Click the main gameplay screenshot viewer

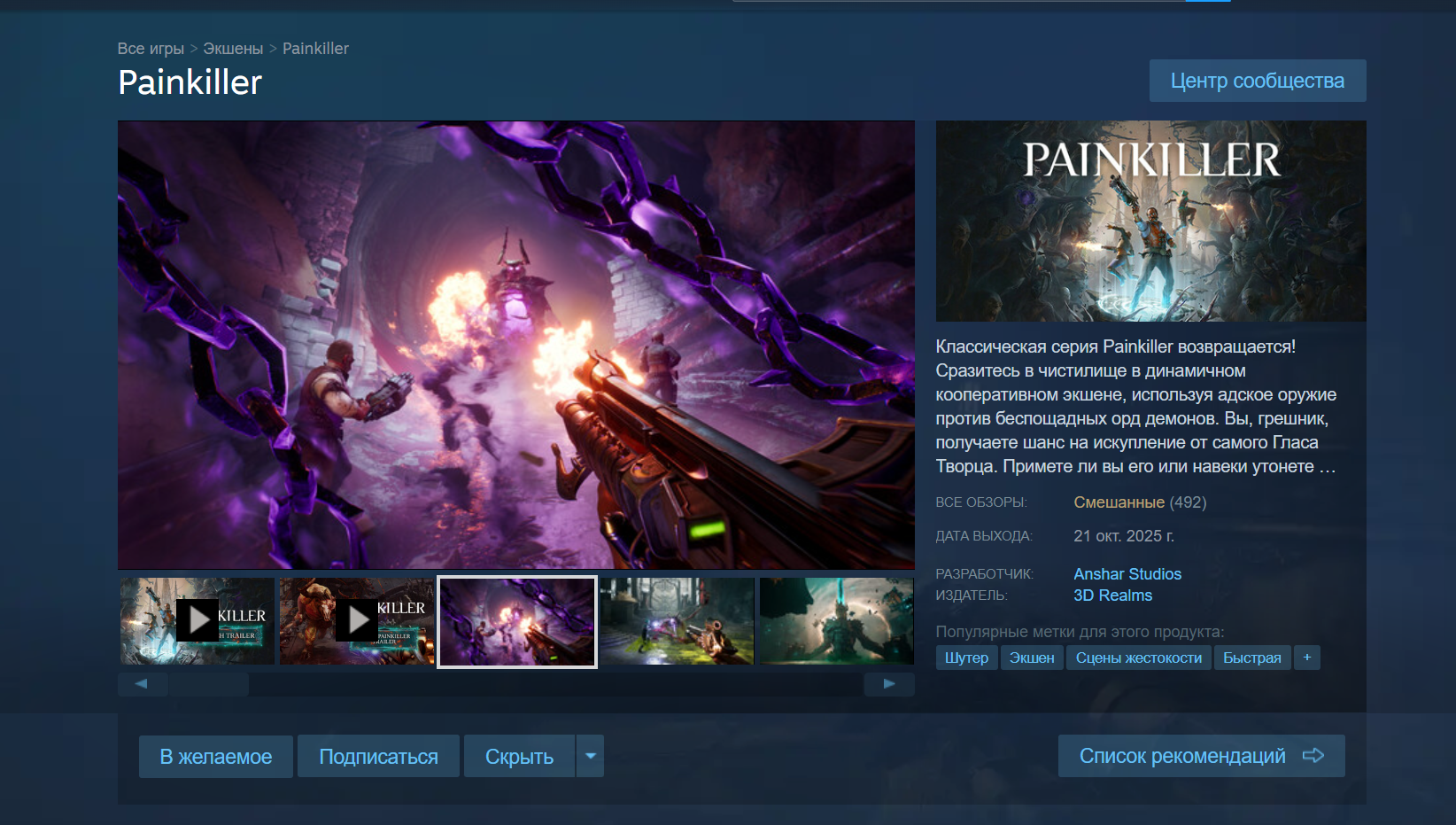coord(516,345)
